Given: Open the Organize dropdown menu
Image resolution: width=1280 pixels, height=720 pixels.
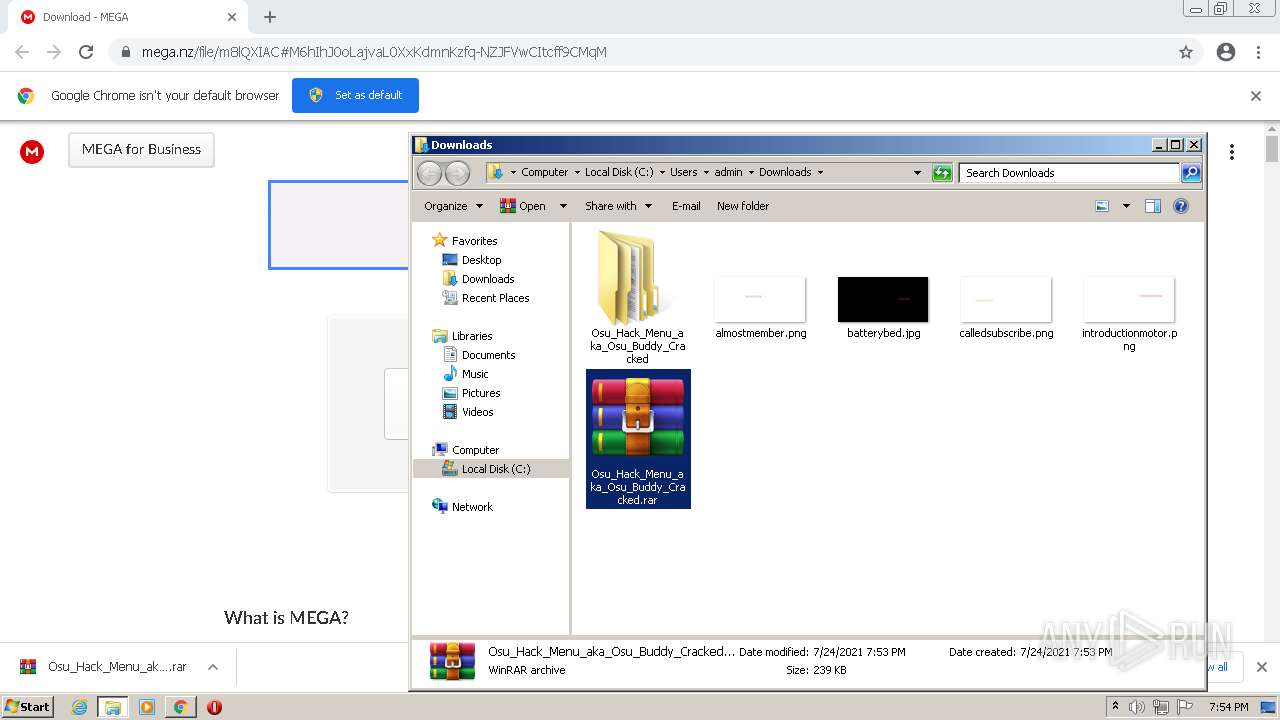Looking at the screenshot, I should coord(453,206).
